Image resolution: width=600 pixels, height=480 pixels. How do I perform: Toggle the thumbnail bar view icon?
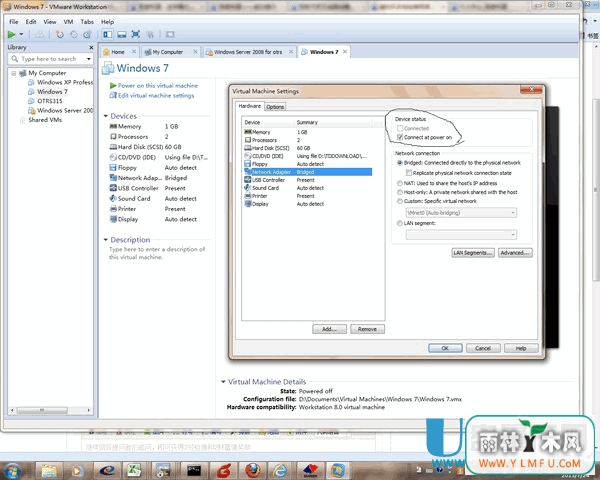click(122, 34)
